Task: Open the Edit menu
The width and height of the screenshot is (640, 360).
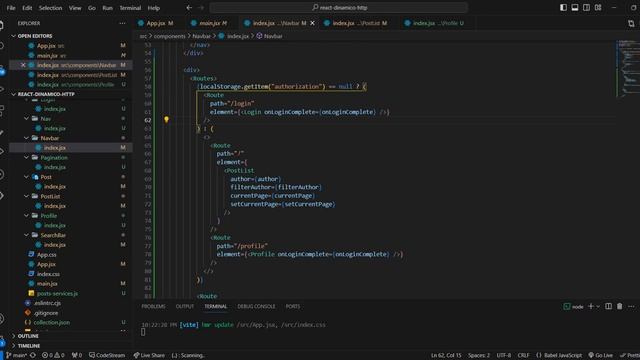Action: pos(27,8)
